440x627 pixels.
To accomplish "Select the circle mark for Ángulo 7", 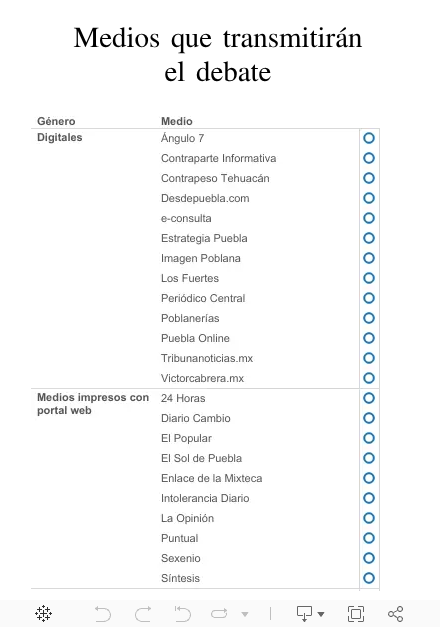I will click(x=369, y=138).
